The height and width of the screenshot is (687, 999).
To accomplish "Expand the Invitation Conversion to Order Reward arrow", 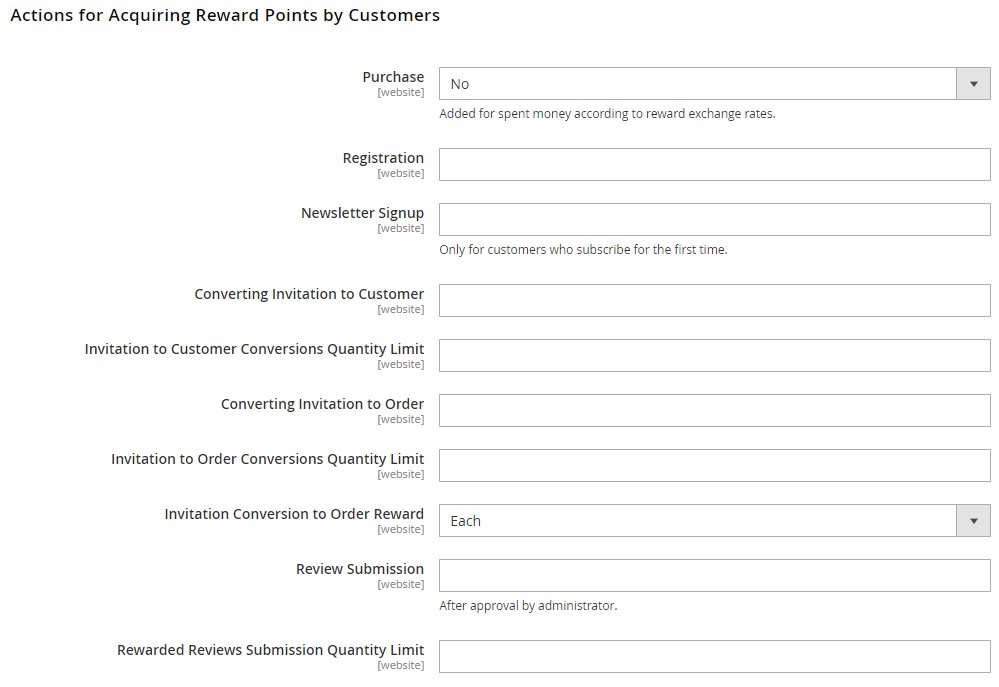I will coord(973,521).
